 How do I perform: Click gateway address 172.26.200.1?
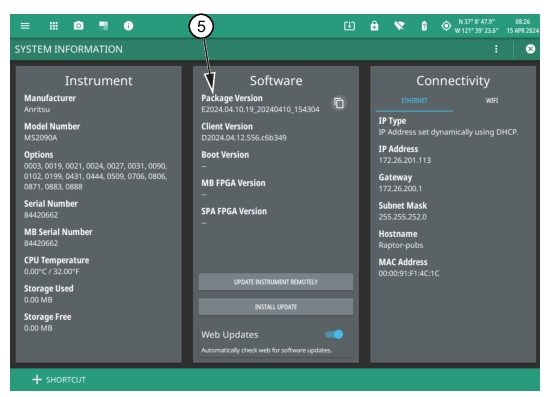(x=400, y=188)
